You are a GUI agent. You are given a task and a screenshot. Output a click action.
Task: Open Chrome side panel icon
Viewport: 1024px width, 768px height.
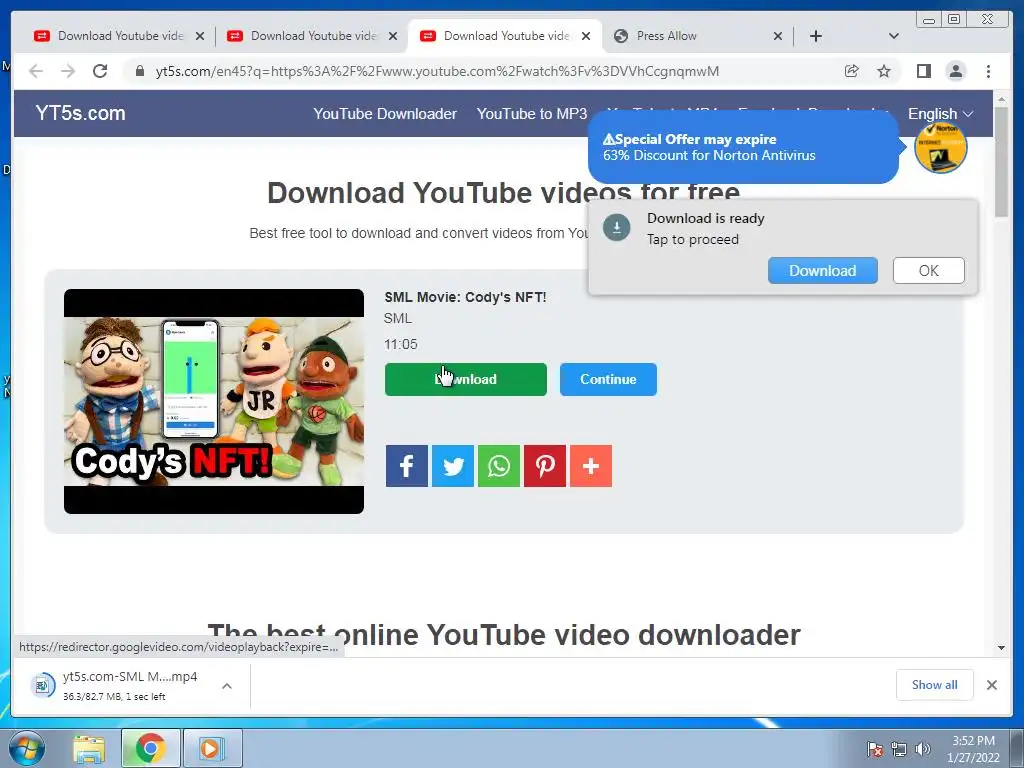tap(923, 71)
